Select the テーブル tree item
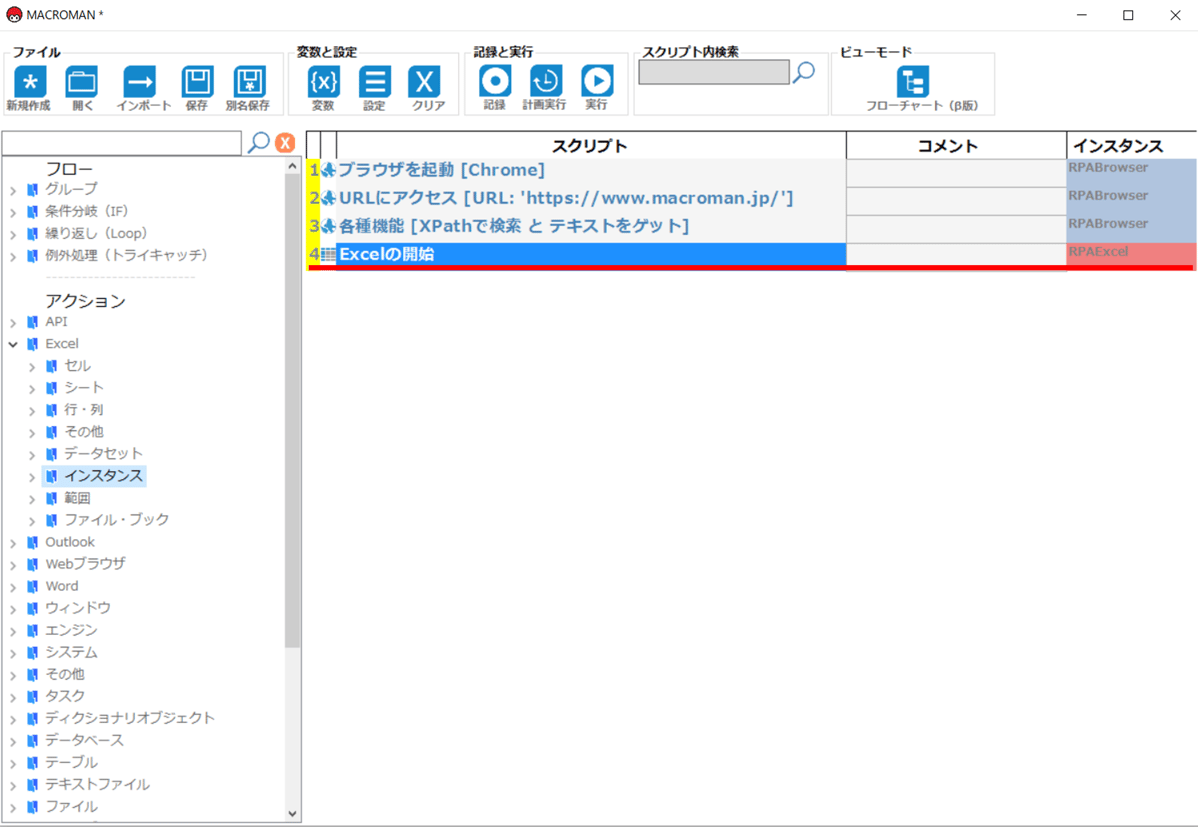 click(x=71, y=763)
